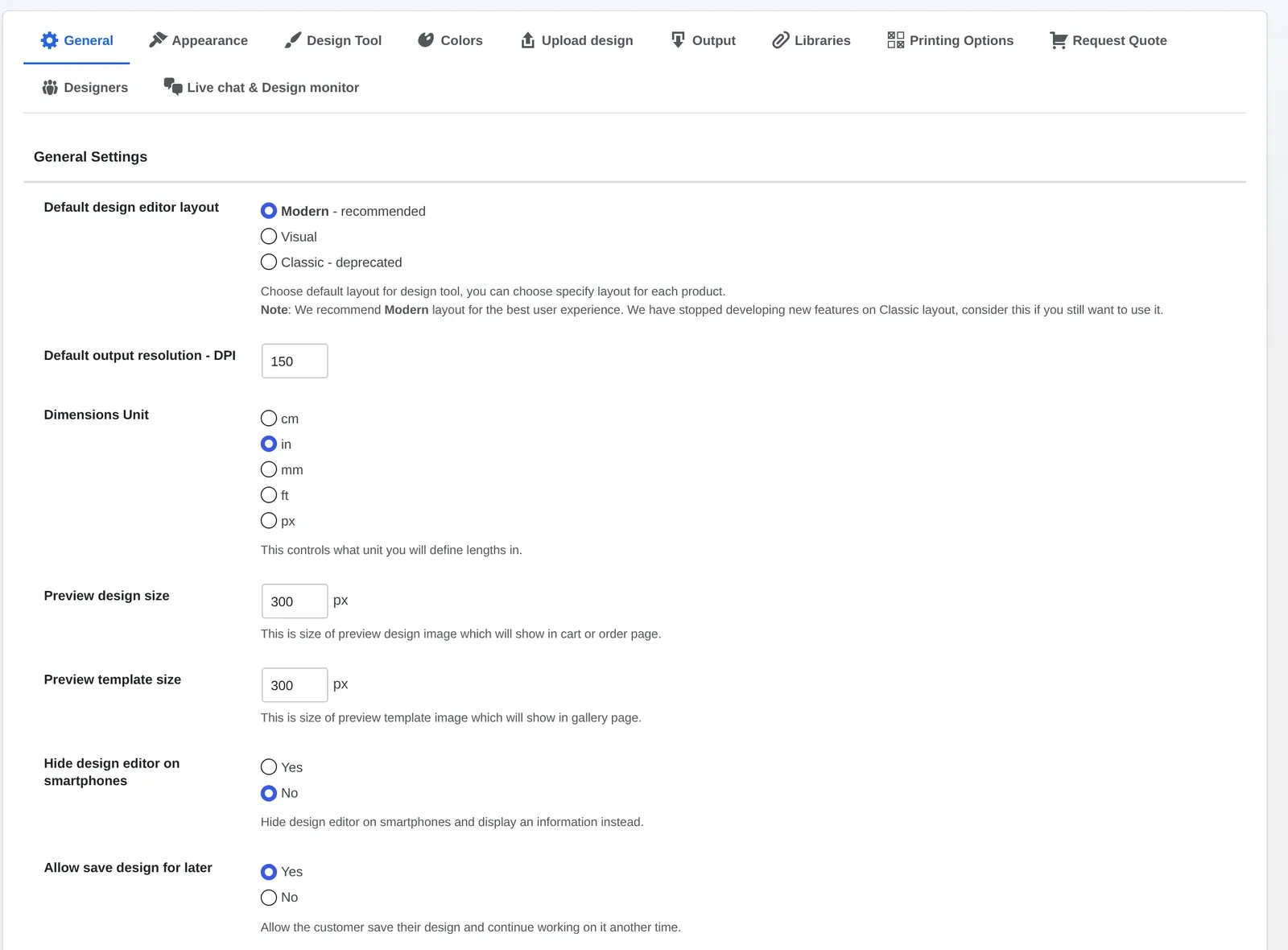Viewport: 1288px width, 950px height.
Task: Set dimensions unit to cm
Action: (x=269, y=419)
